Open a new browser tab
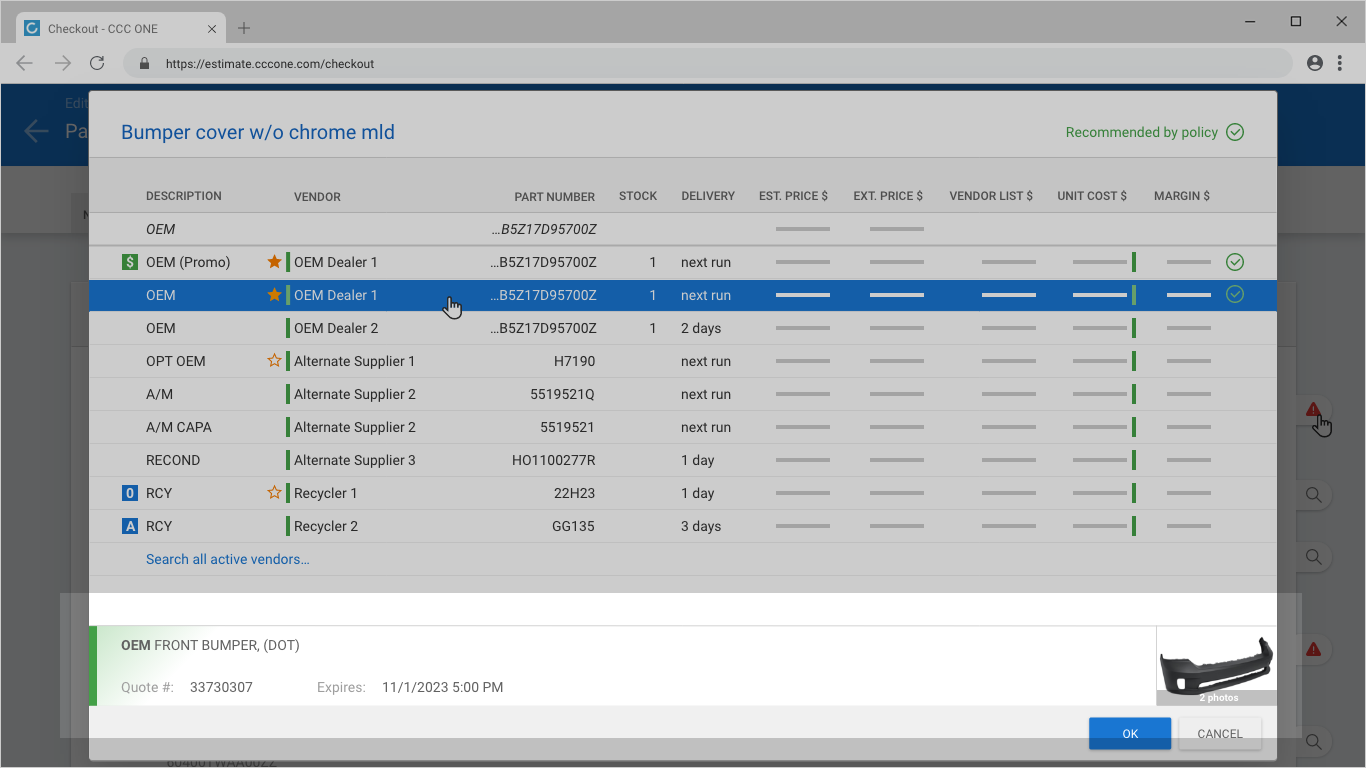This screenshot has height=768, width=1366. 244,28
